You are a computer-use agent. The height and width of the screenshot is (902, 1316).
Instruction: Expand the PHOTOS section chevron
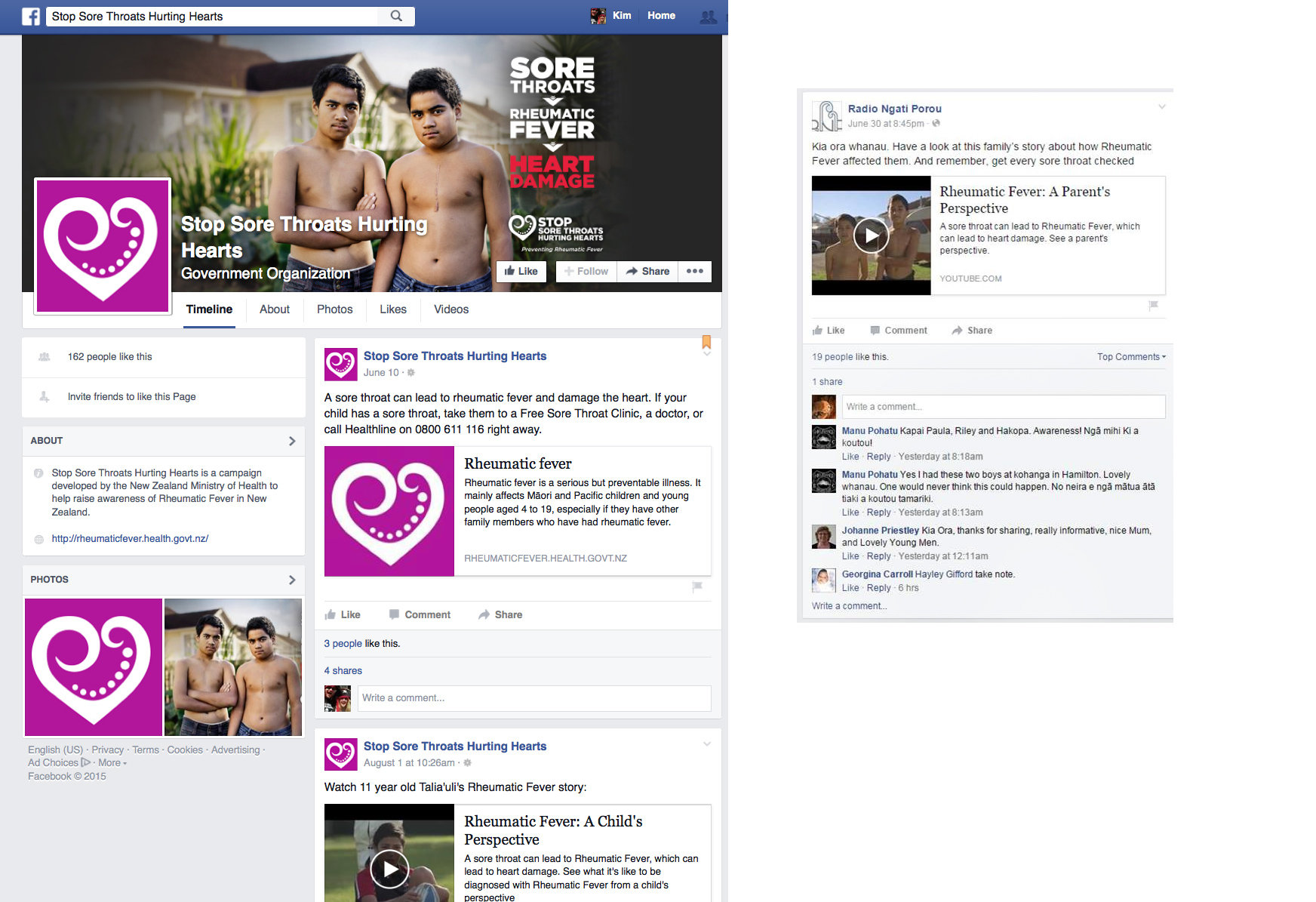(292, 580)
